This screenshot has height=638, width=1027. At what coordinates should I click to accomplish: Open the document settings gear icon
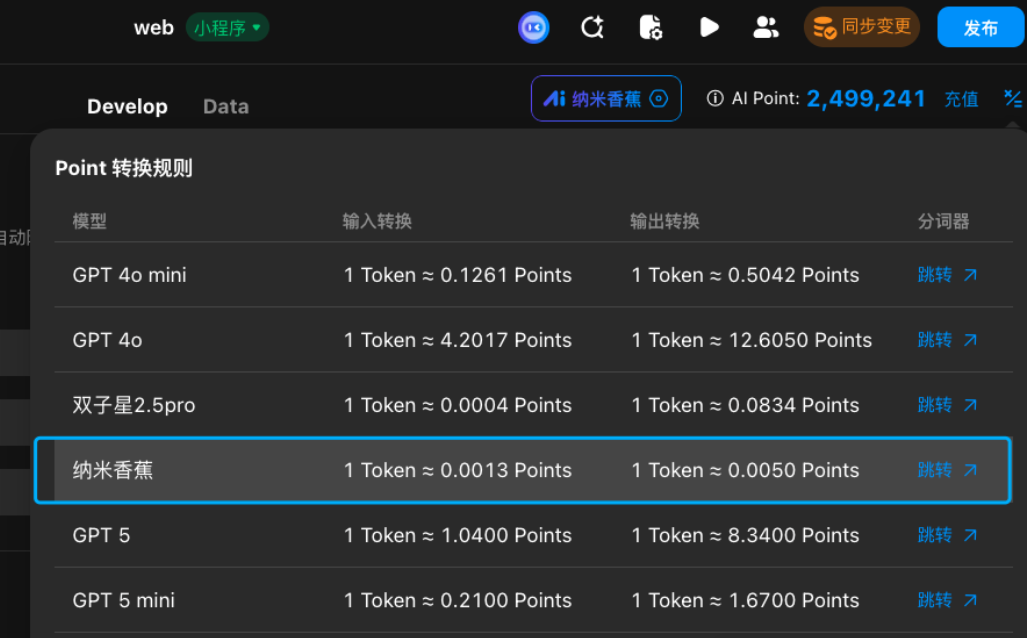pos(650,28)
